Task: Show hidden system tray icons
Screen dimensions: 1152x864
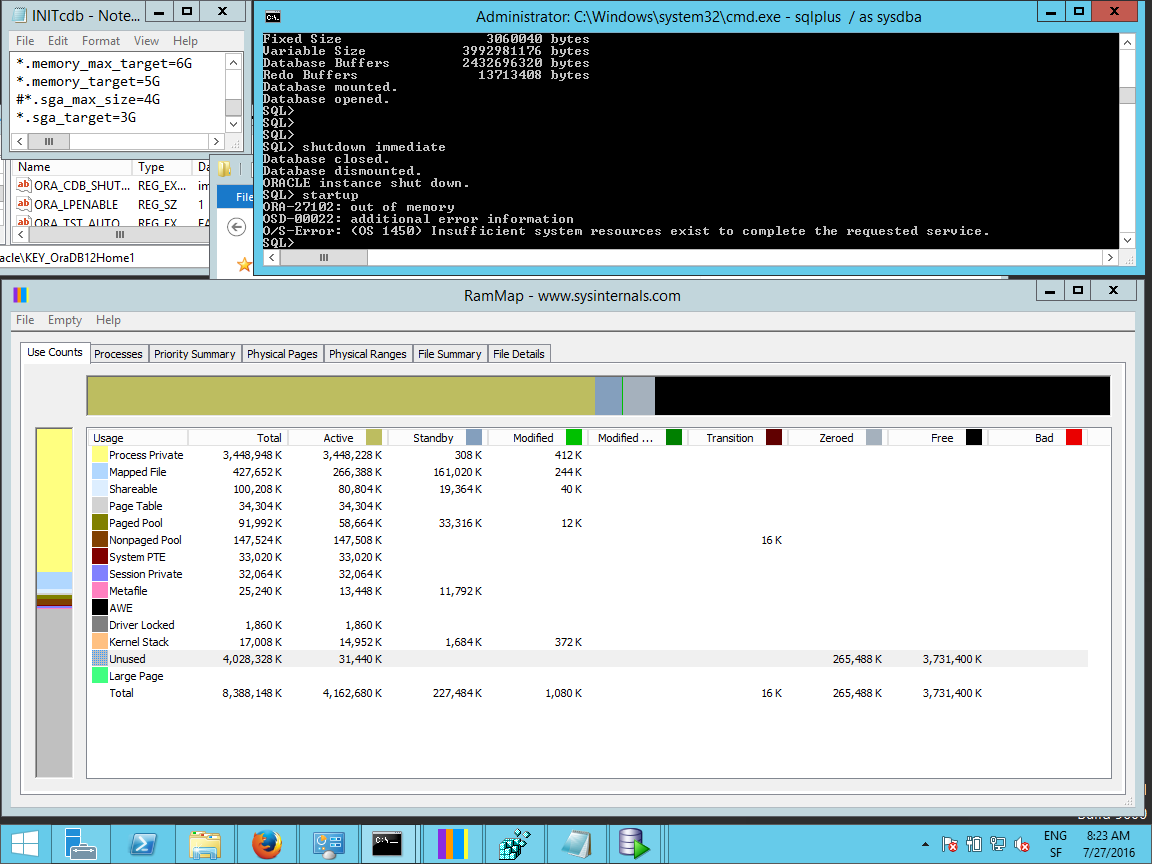Action: (x=925, y=844)
